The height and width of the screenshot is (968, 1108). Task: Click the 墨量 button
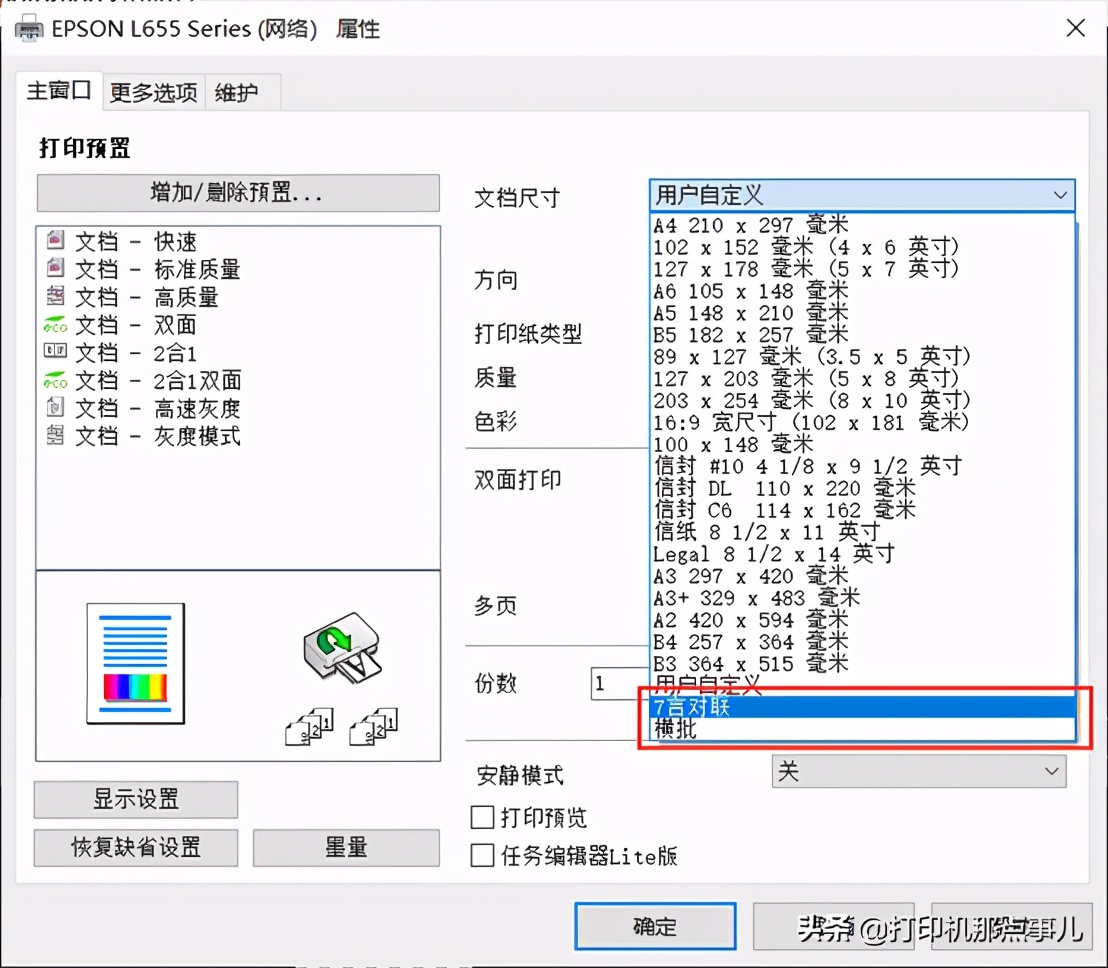tap(346, 848)
